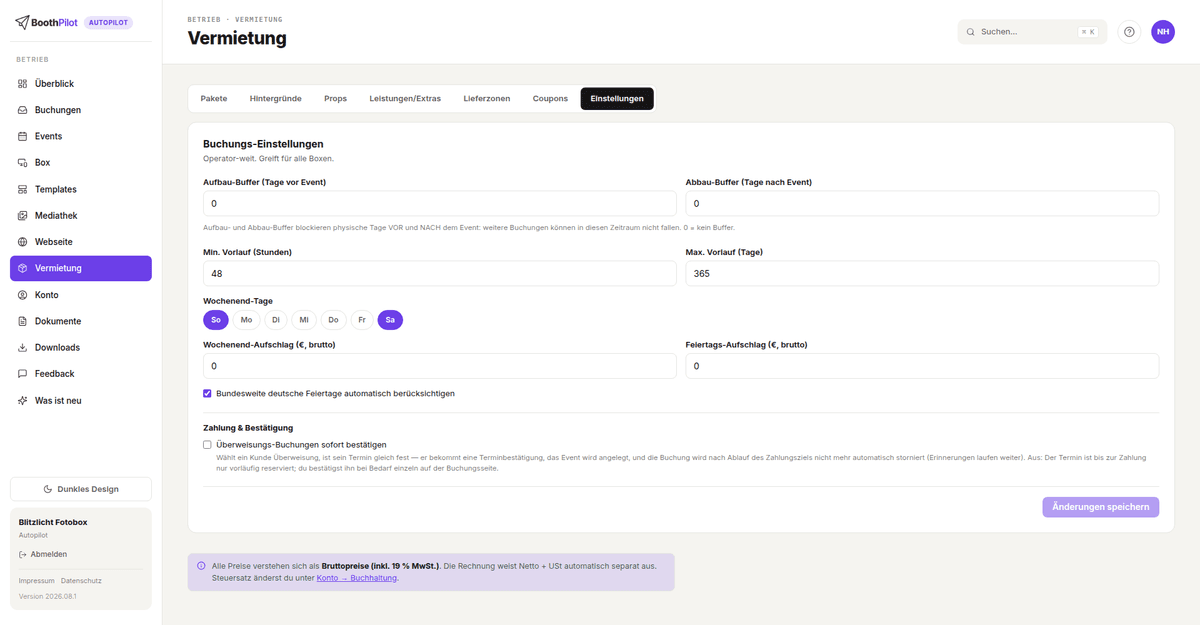The image size is (1200, 625).
Task: Toggle Fr as a weekend day
Action: click(362, 320)
